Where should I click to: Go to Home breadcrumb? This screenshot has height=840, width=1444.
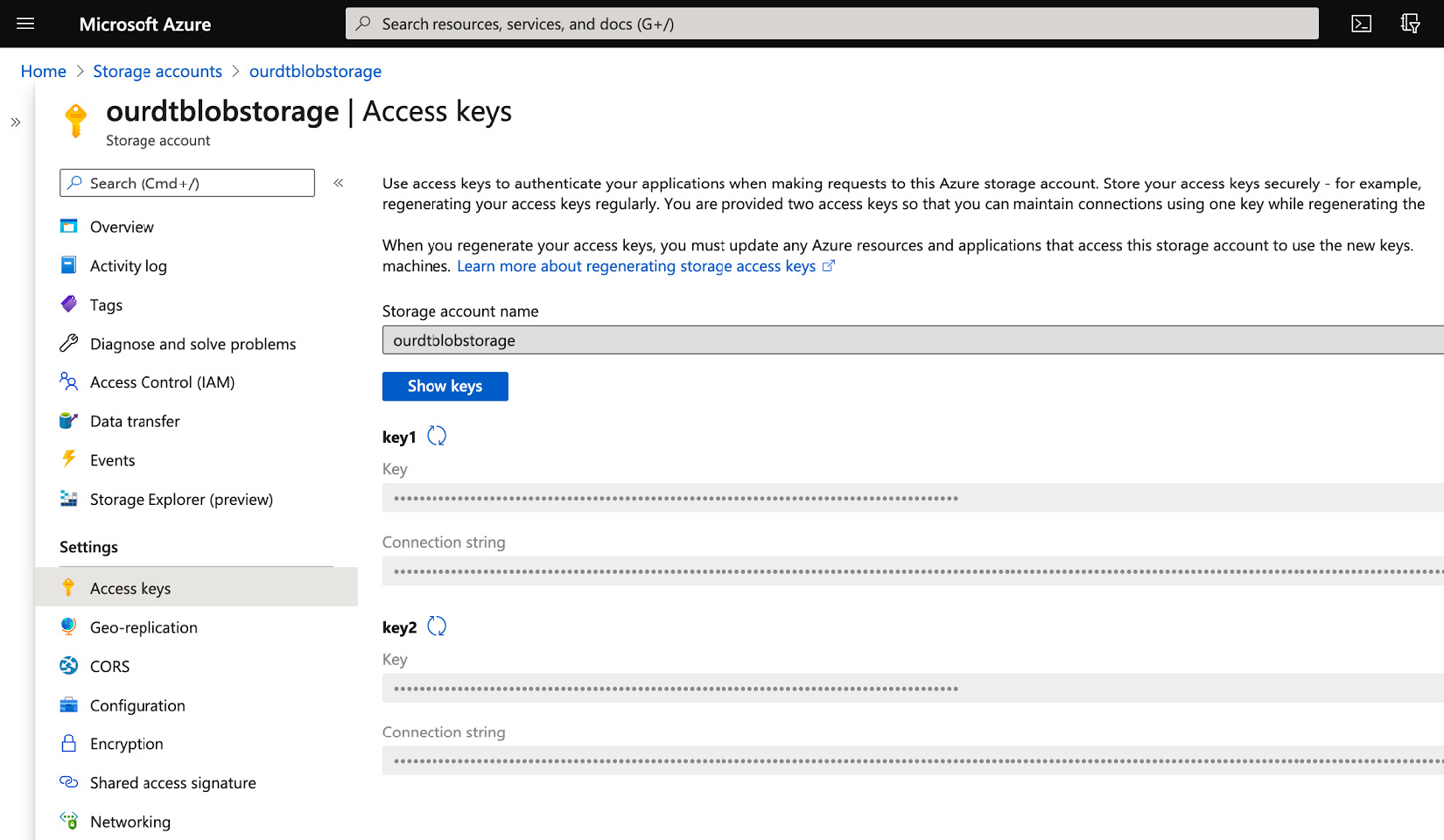point(43,71)
